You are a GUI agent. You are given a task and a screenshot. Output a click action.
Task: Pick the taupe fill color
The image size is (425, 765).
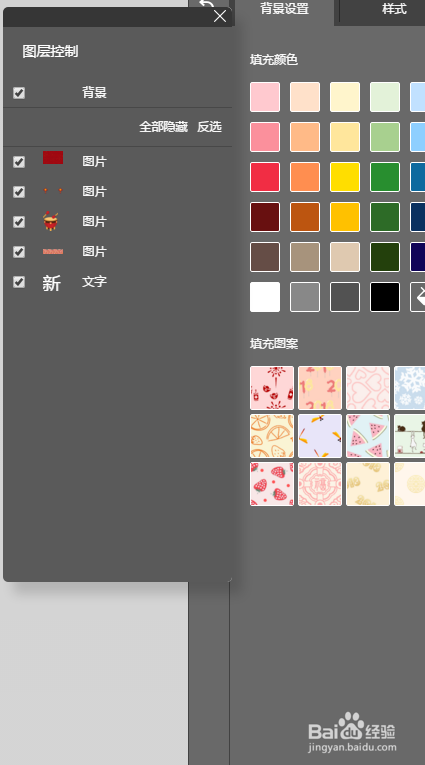click(x=305, y=257)
